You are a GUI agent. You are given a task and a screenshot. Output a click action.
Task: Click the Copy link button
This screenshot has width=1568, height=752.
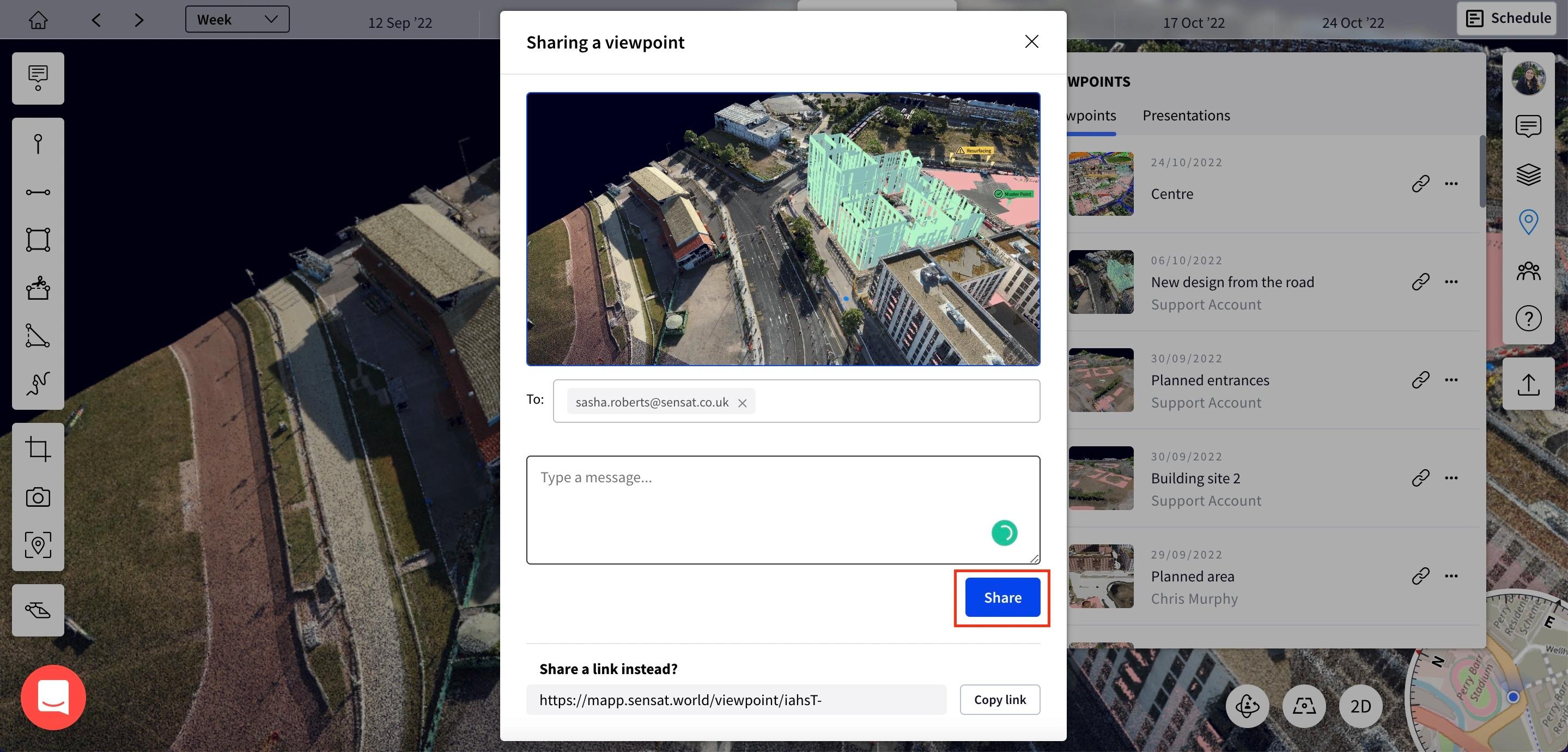coord(1000,700)
